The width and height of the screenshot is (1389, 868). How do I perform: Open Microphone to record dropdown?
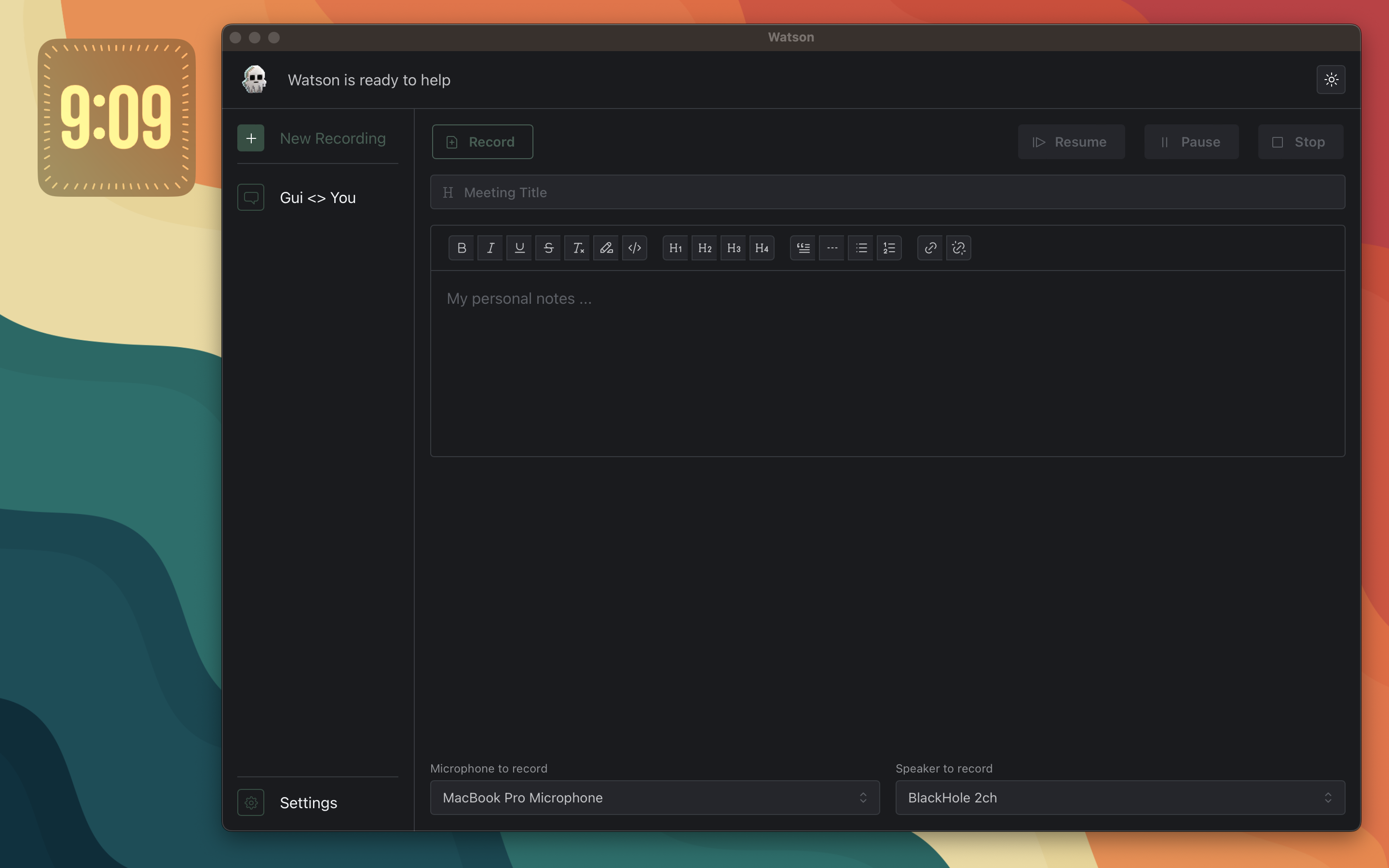click(x=654, y=798)
